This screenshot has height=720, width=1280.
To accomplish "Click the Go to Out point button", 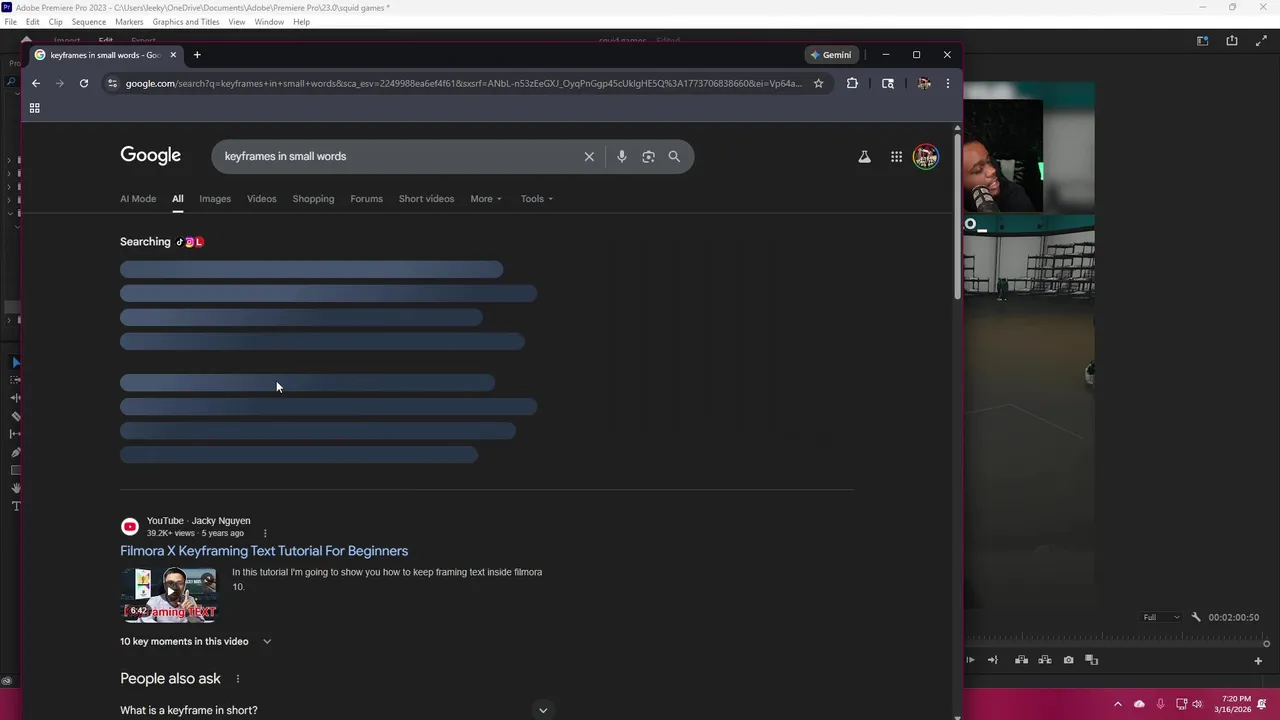I will pos(992,660).
